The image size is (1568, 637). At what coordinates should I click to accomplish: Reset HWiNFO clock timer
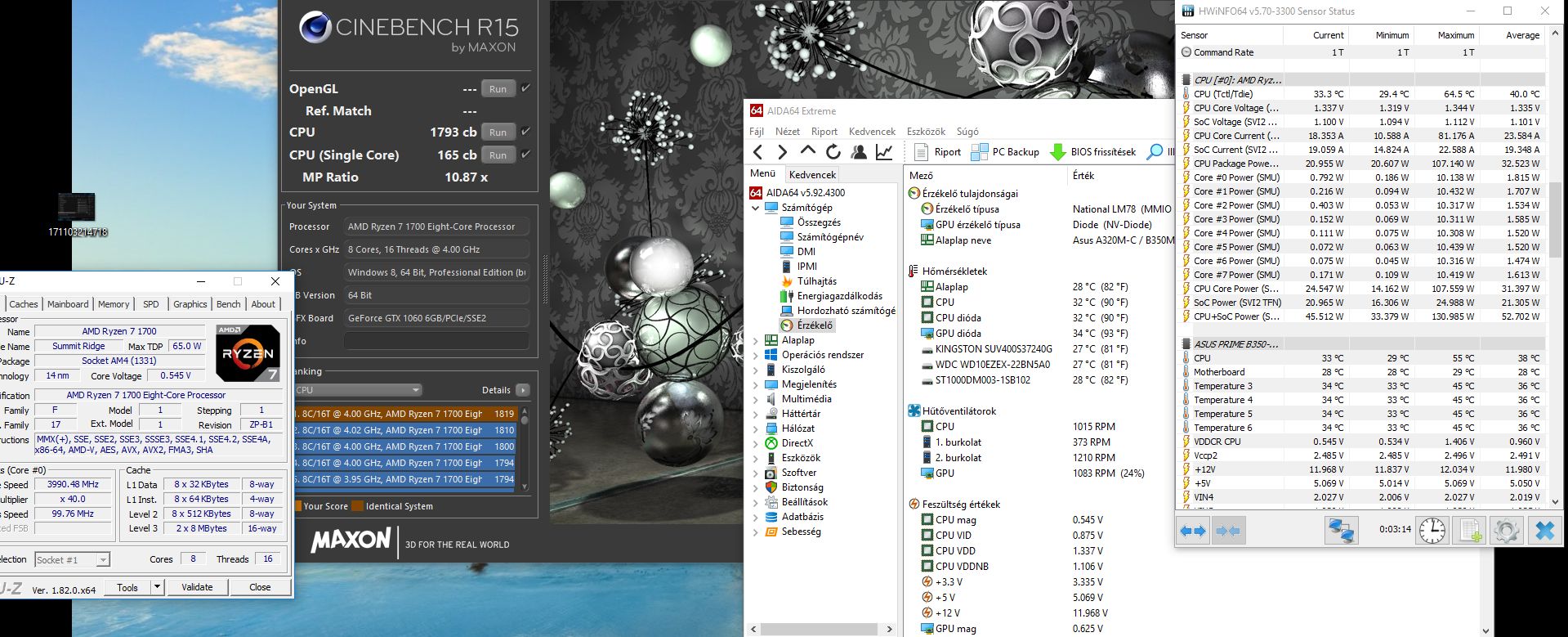[x=1432, y=532]
